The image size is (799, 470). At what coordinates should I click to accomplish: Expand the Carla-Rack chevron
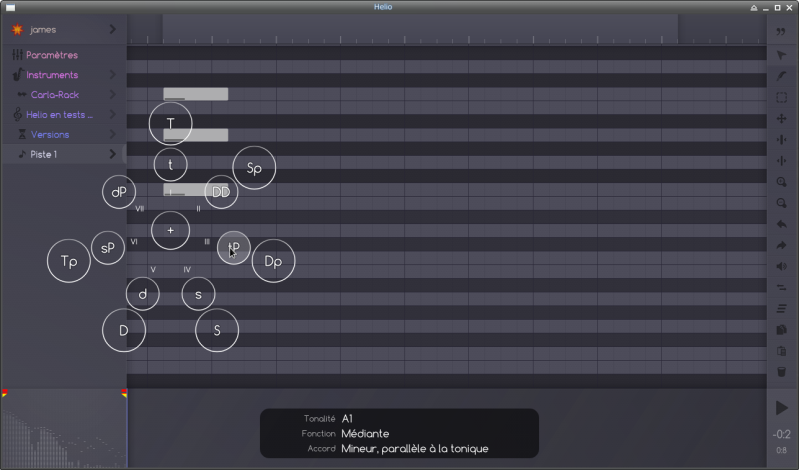point(113,94)
